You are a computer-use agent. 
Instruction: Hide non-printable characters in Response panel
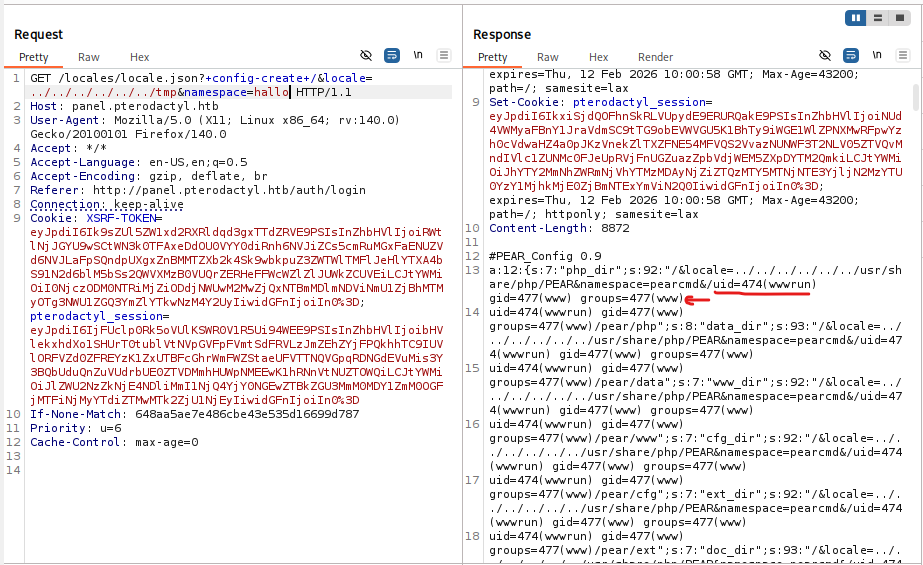point(825,56)
